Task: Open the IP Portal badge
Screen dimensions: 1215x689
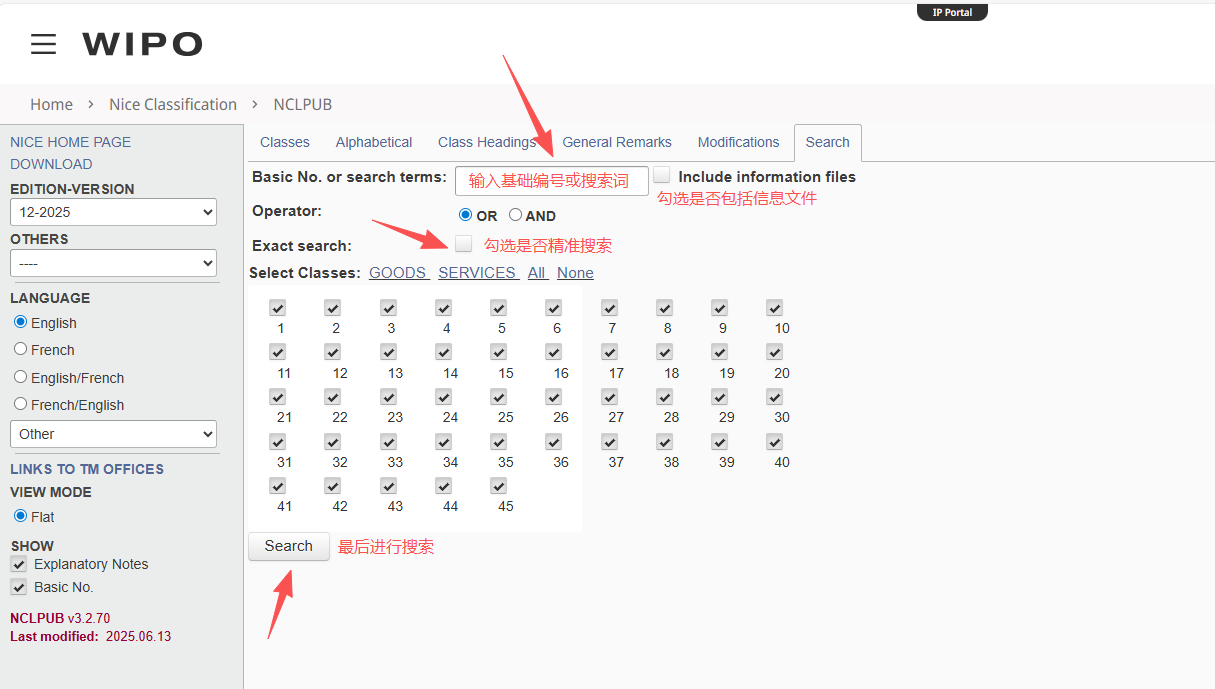Action: (952, 12)
